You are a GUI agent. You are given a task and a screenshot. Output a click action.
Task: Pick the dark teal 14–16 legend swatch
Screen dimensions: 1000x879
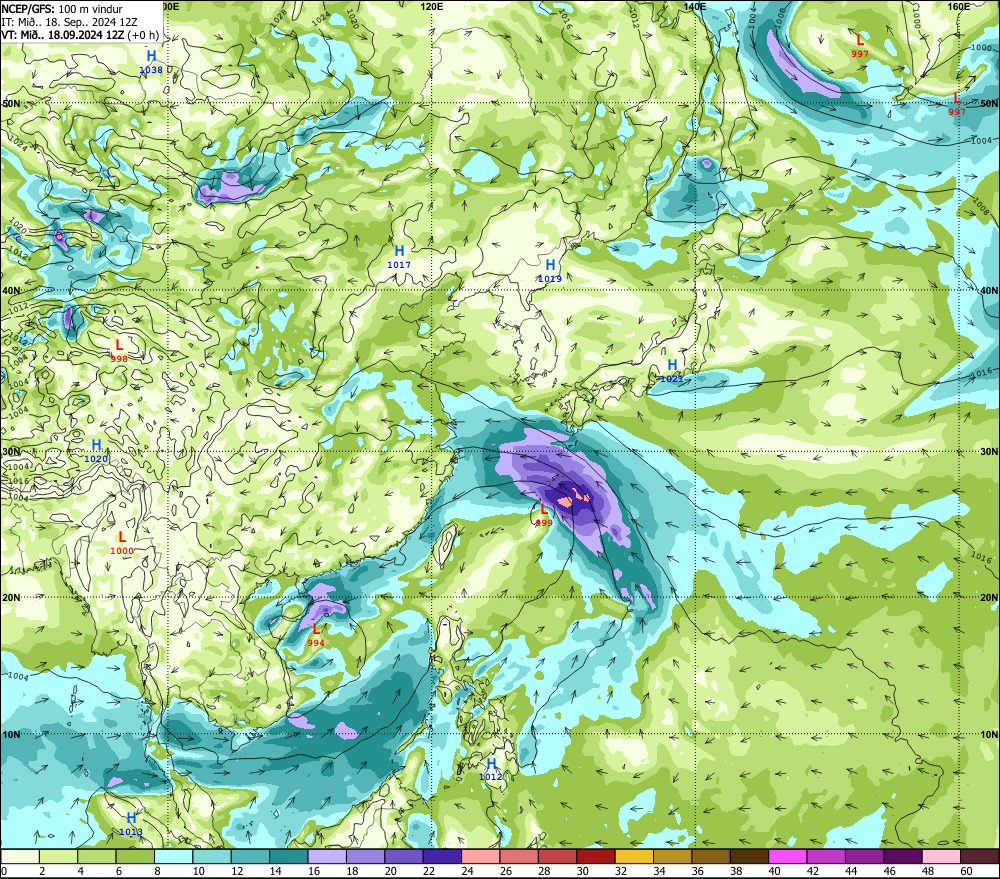(x=289, y=857)
